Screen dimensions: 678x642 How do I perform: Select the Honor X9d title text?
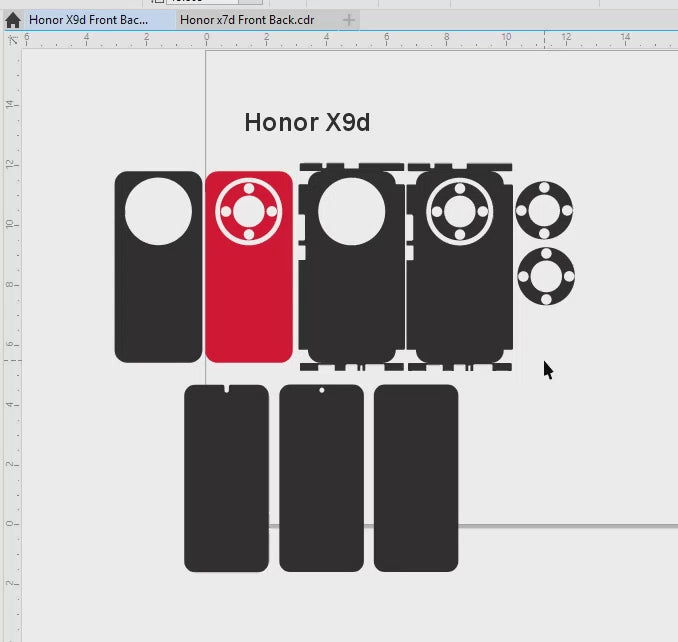point(307,123)
